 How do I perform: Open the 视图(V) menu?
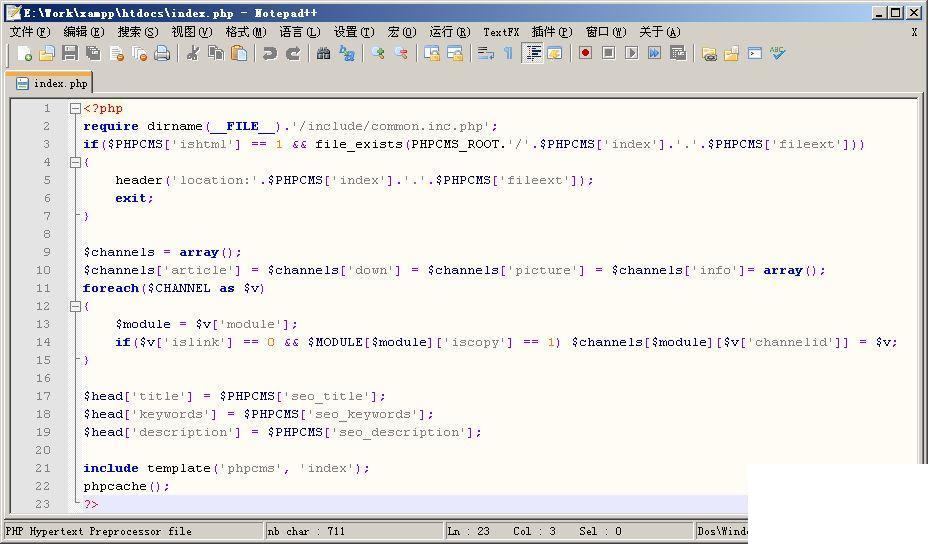pyautogui.click(x=192, y=32)
